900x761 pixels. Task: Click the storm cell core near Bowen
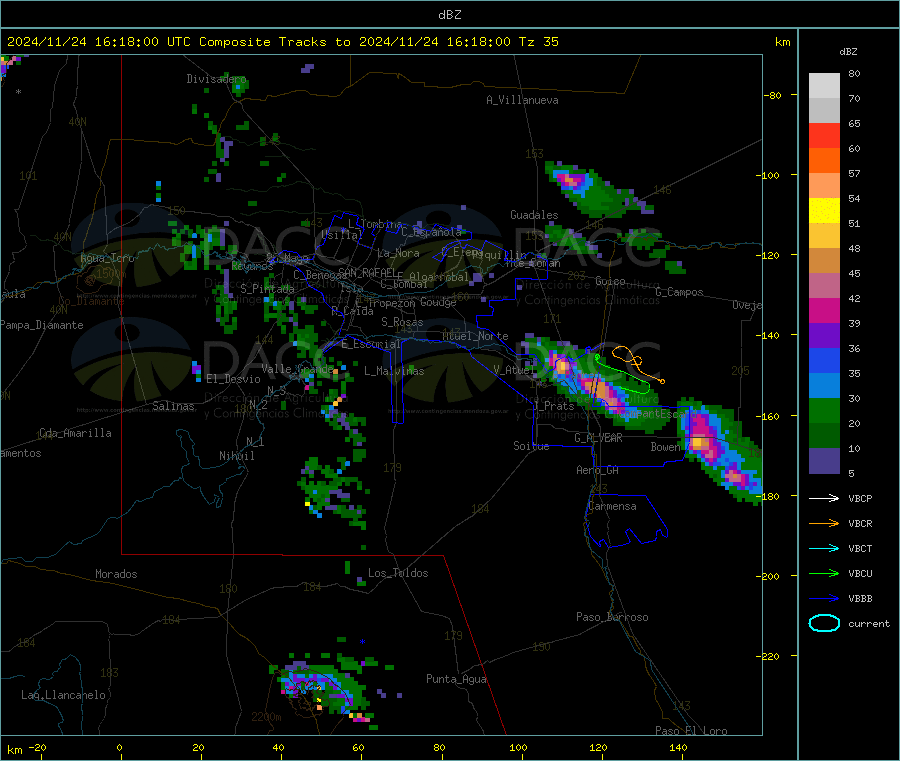(x=699, y=442)
